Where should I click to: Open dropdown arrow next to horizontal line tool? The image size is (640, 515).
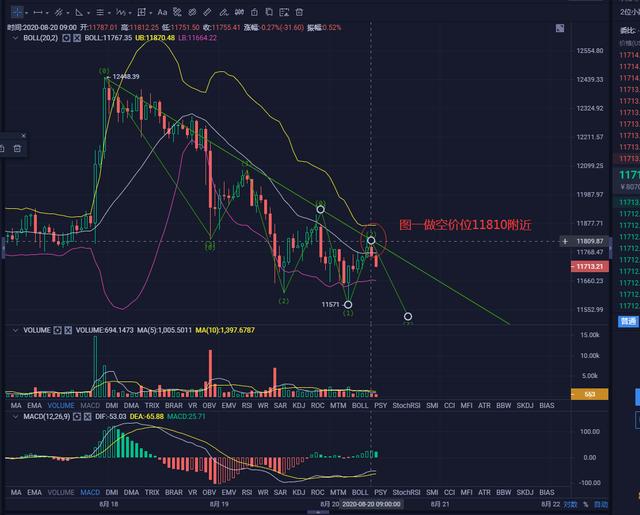coord(47,13)
